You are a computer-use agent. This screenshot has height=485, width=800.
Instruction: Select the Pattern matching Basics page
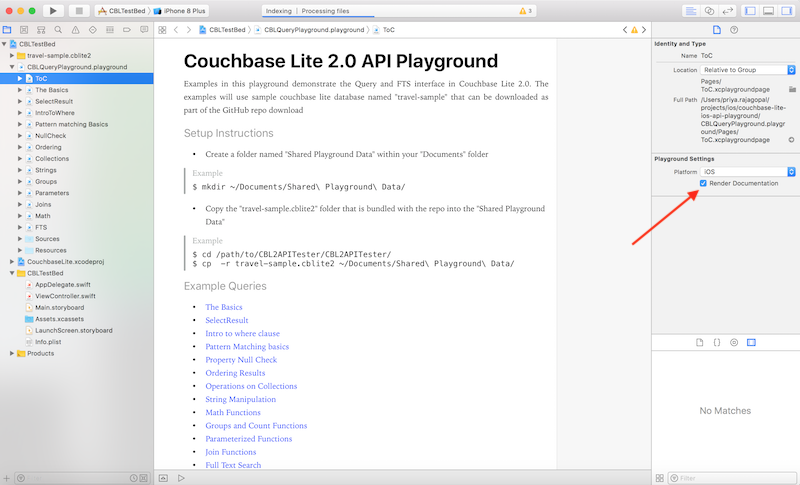pos(71,124)
